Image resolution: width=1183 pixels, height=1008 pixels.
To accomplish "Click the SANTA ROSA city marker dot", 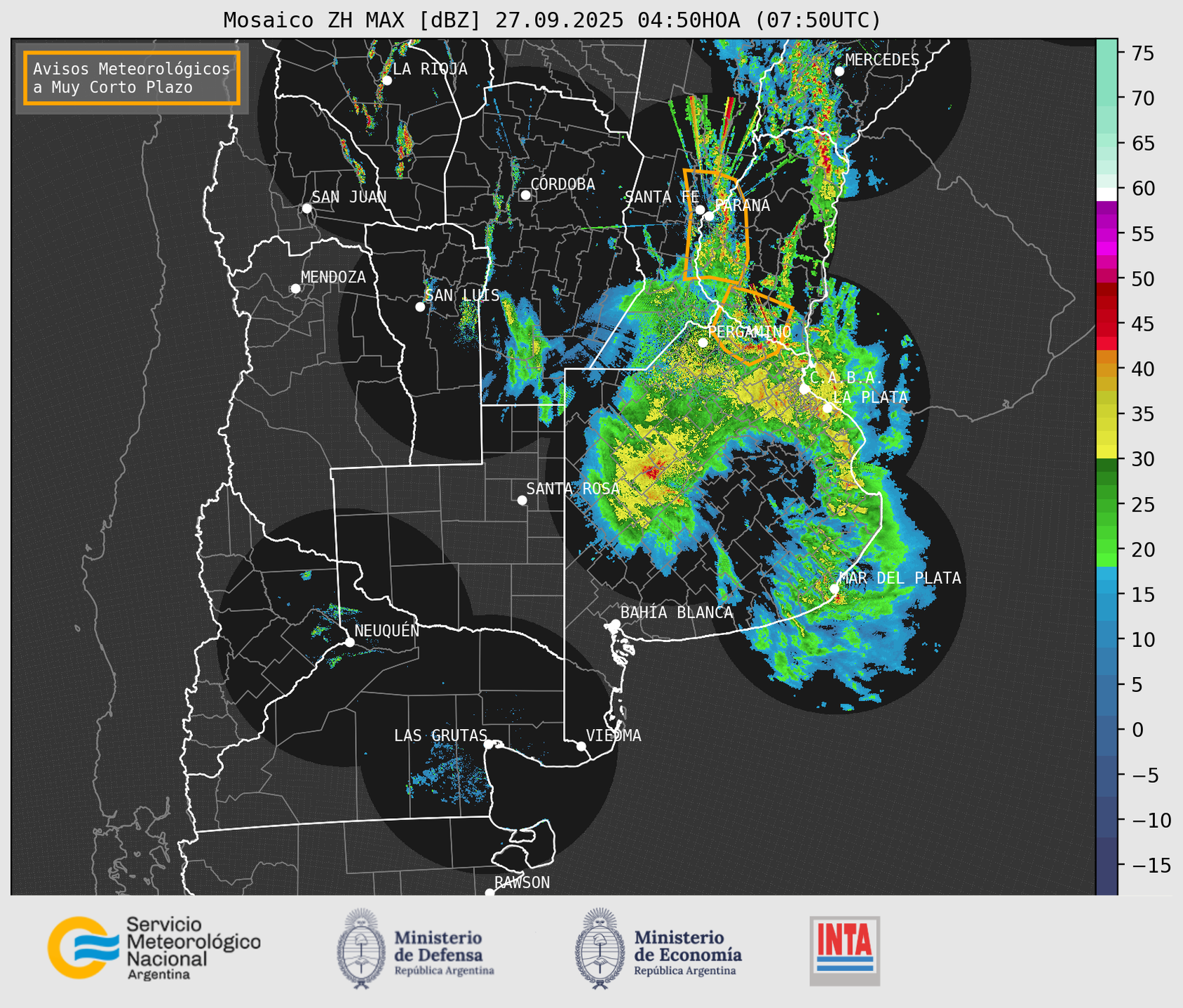I will 522,500.
